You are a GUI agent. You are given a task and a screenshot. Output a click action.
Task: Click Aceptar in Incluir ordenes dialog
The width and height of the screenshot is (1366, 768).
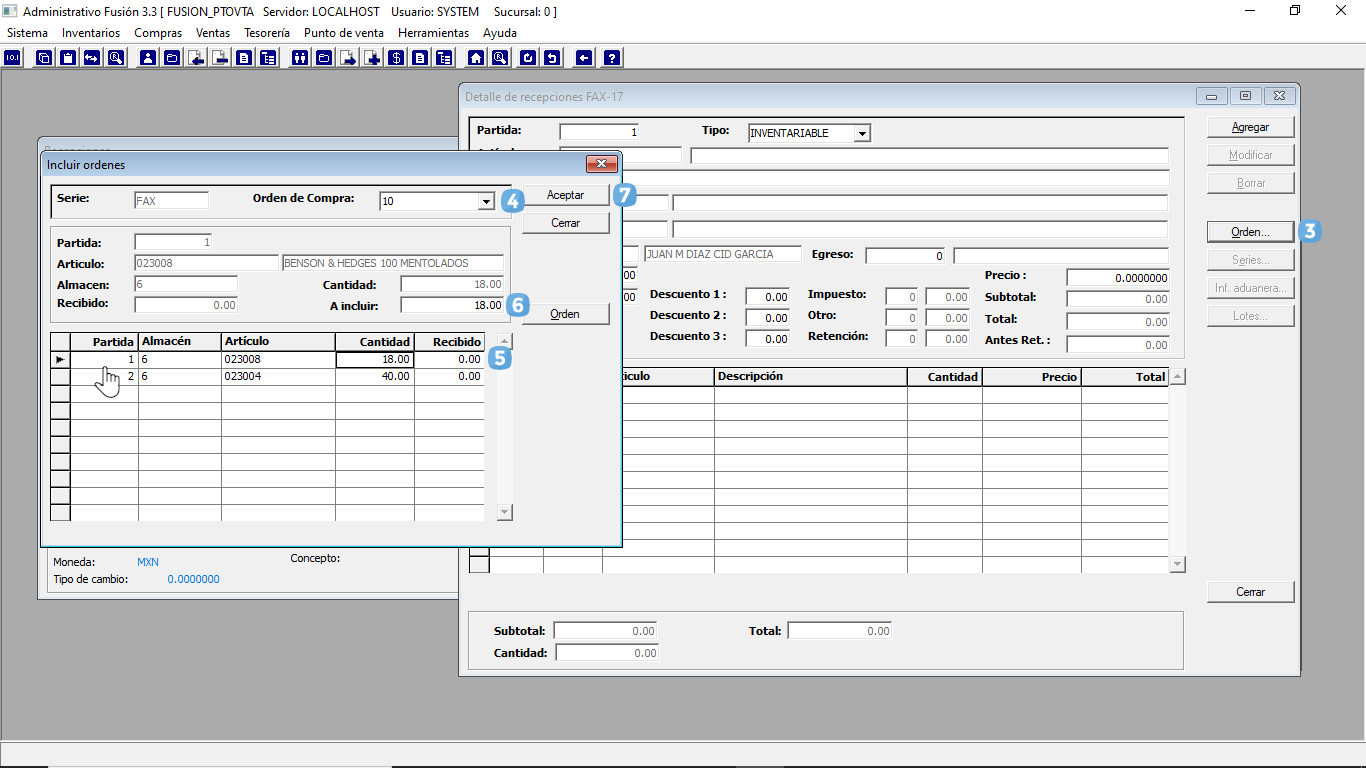(565, 195)
